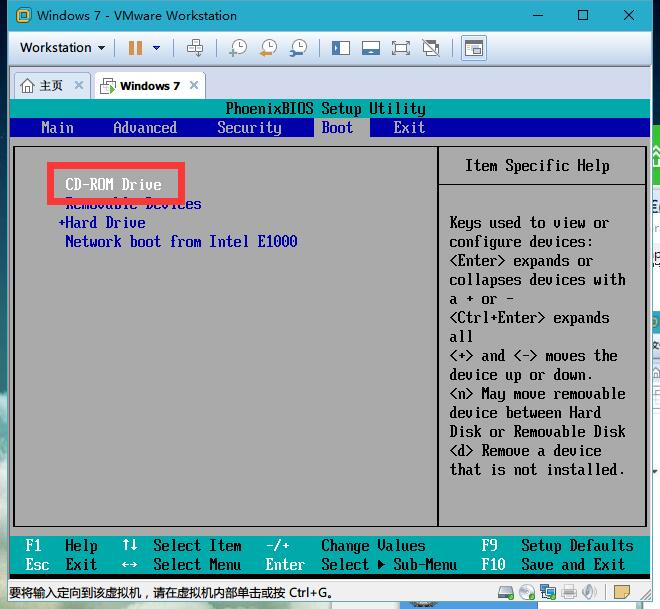Open the Workstation dropdown menu
660x609 pixels.
[62, 47]
